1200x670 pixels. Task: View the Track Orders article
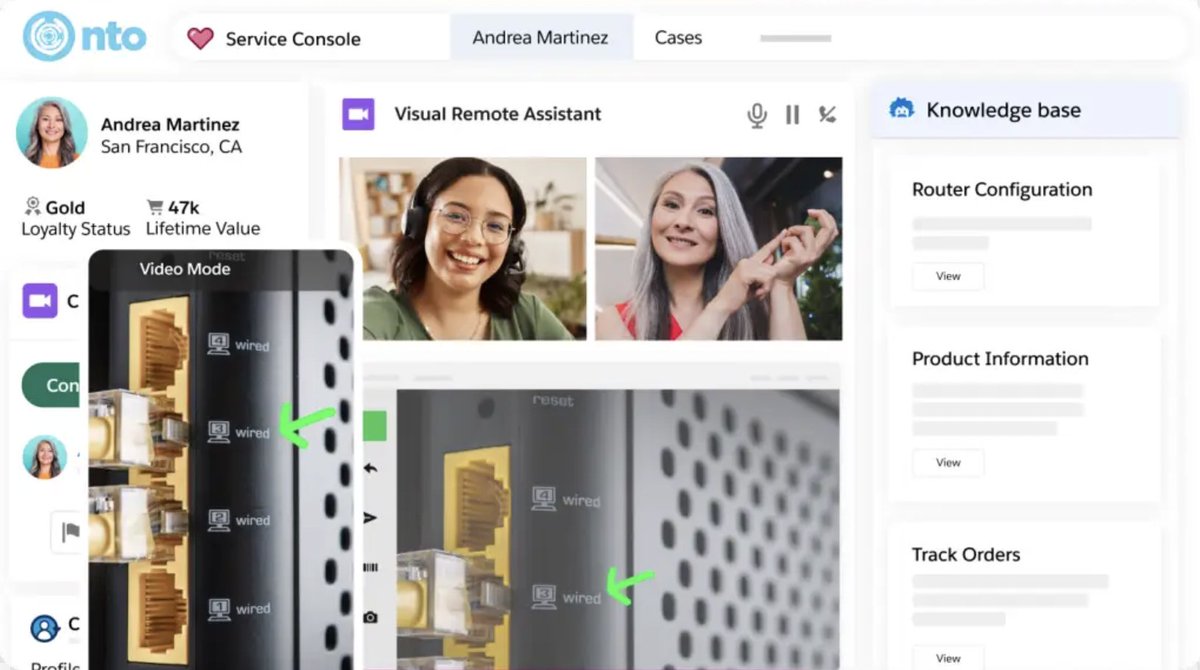click(x=948, y=657)
